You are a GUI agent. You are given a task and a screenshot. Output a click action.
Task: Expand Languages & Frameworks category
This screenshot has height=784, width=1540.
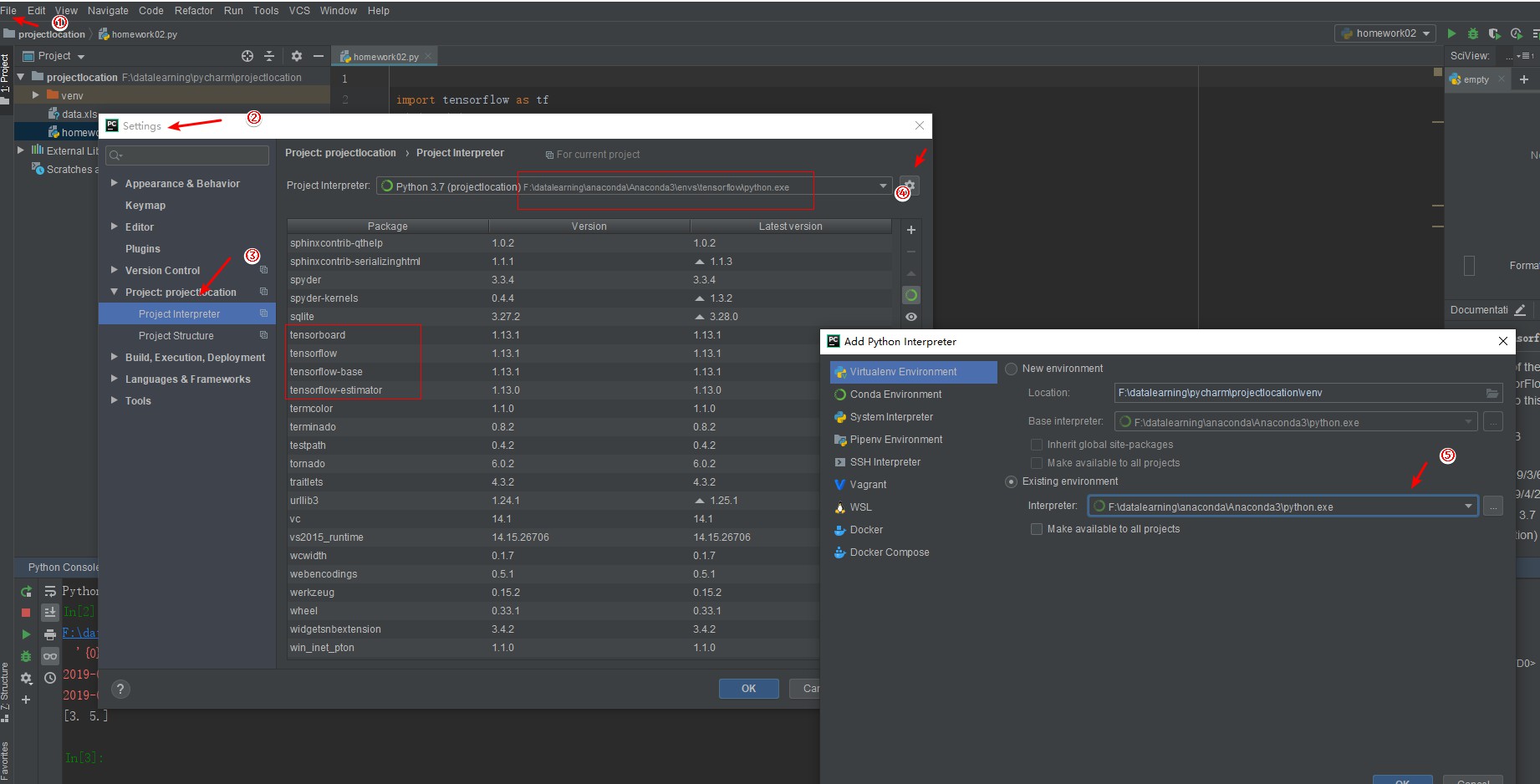[115, 379]
